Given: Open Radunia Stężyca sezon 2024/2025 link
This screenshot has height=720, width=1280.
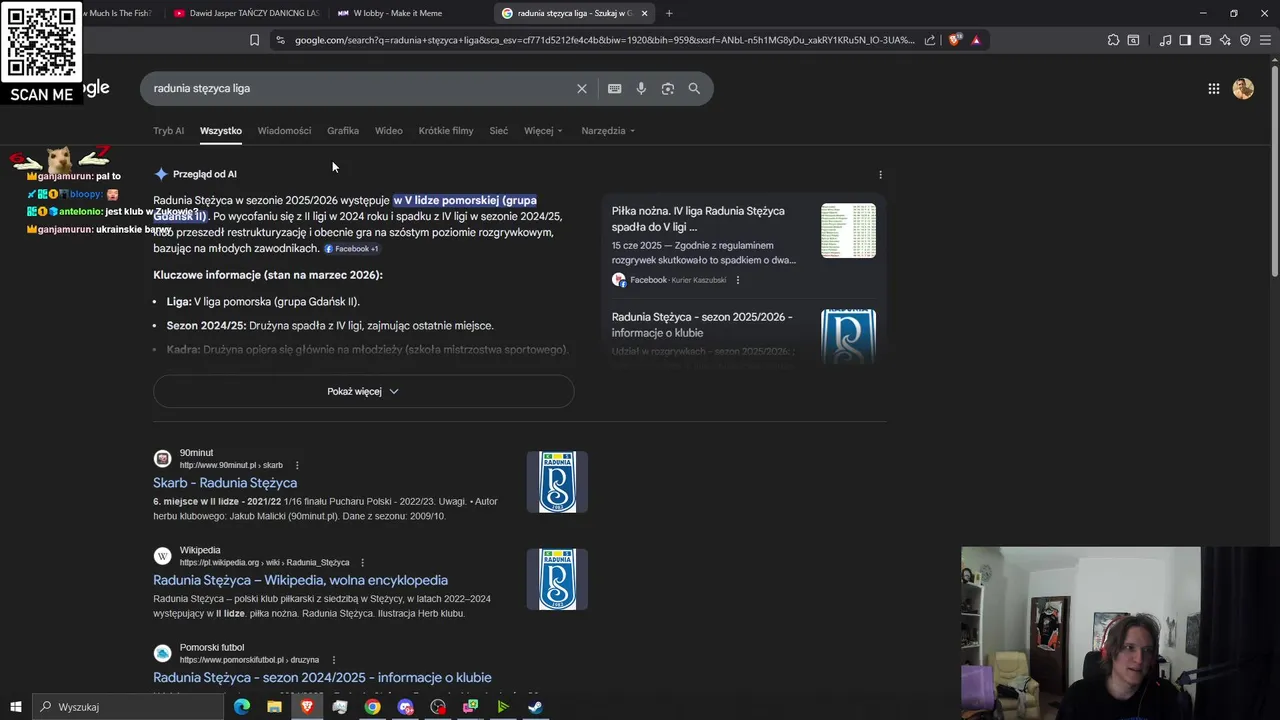Looking at the screenshot, I should 322,678.
